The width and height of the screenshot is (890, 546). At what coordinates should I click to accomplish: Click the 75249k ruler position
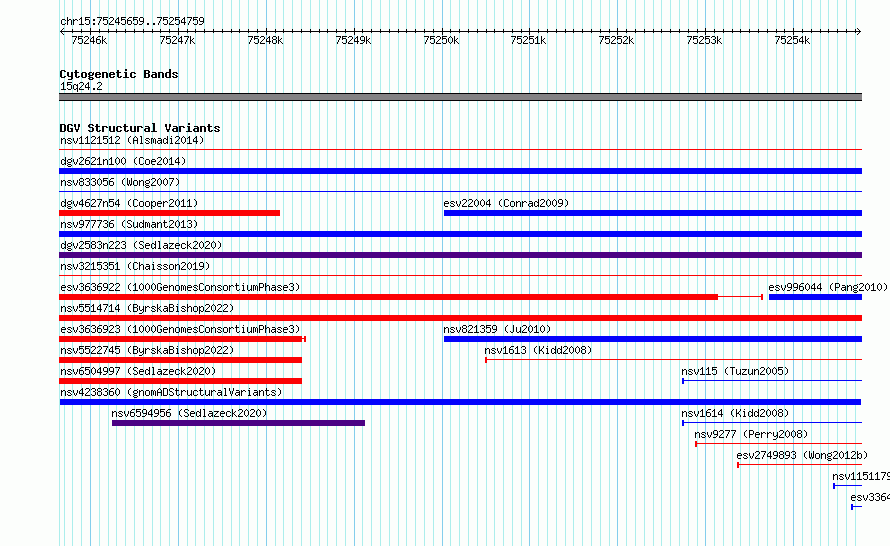click(353, 40)
